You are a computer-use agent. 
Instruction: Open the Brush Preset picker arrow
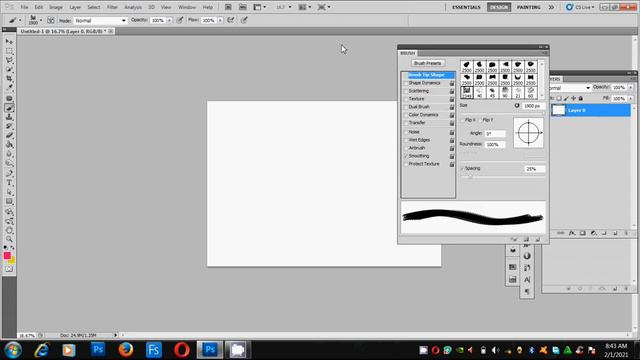coord(41,20)
